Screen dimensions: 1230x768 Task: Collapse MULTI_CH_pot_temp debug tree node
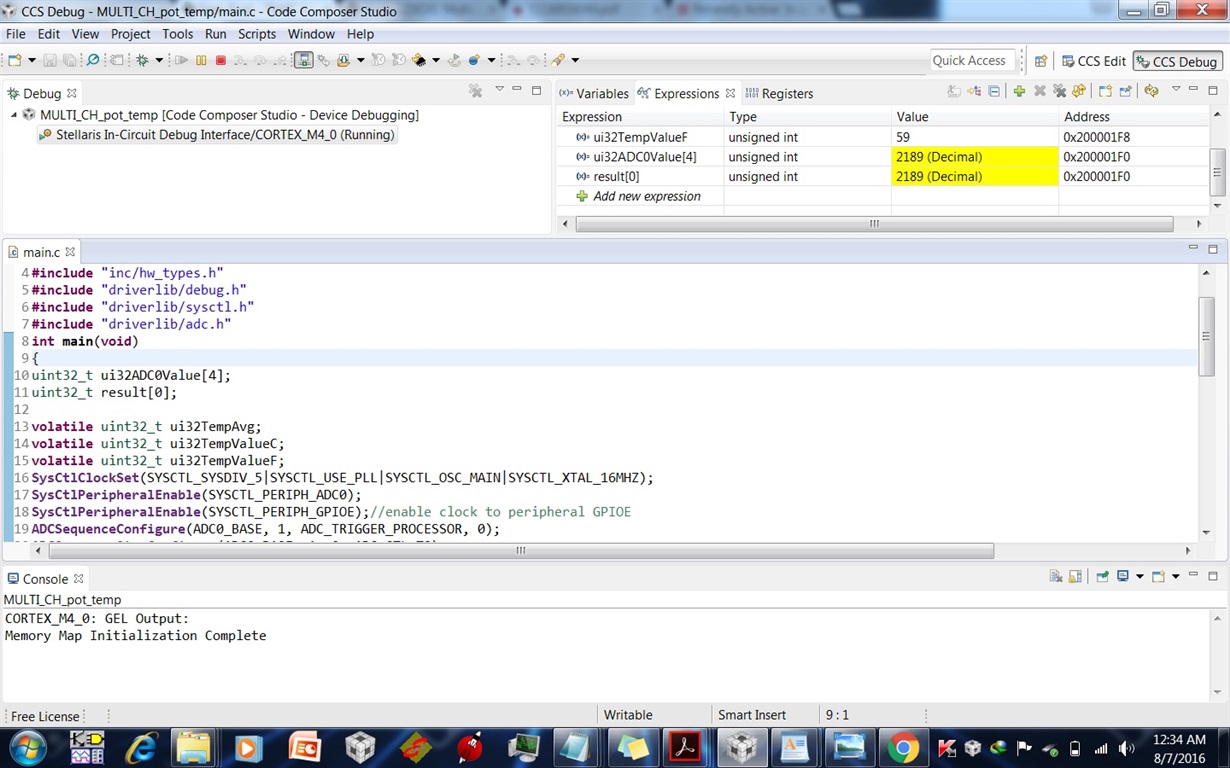(x=14, y=115)
